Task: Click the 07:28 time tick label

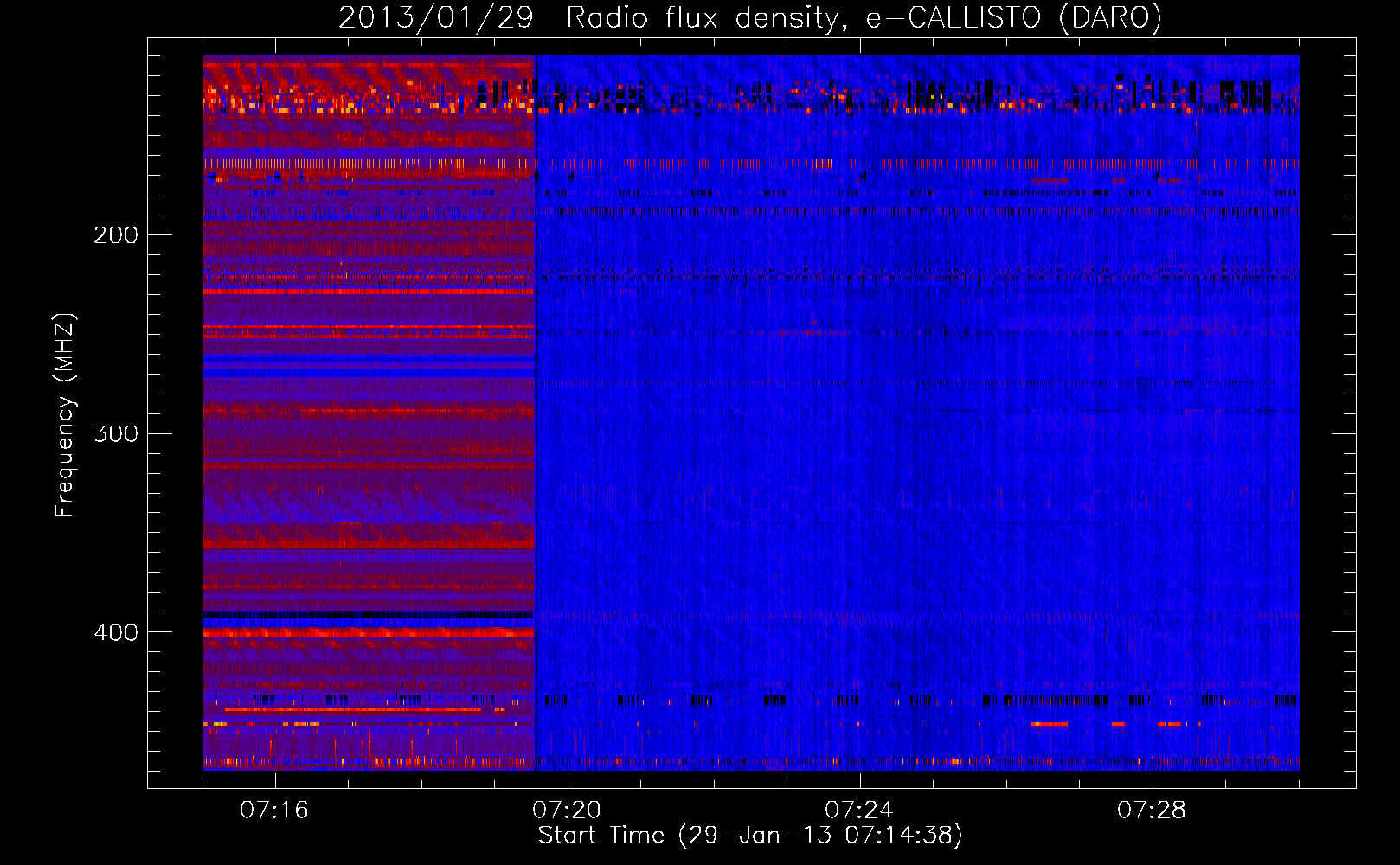Action: point(1152,811)
